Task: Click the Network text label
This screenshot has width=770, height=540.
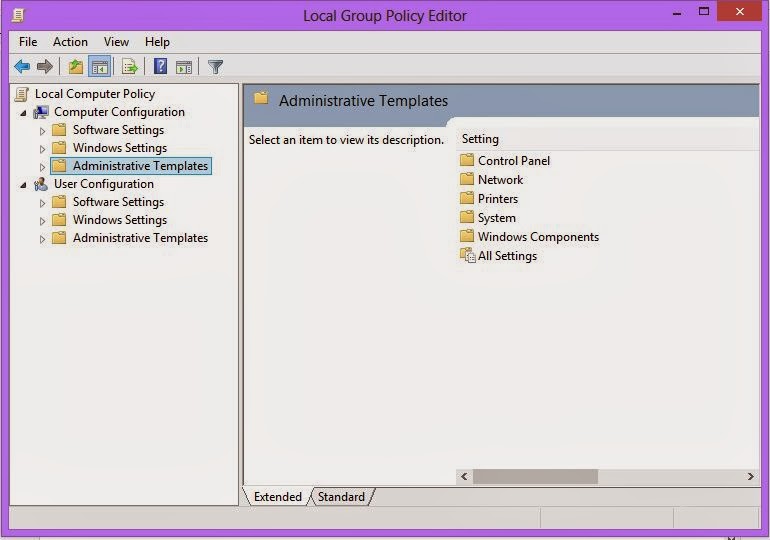Action: coord(500,180)
